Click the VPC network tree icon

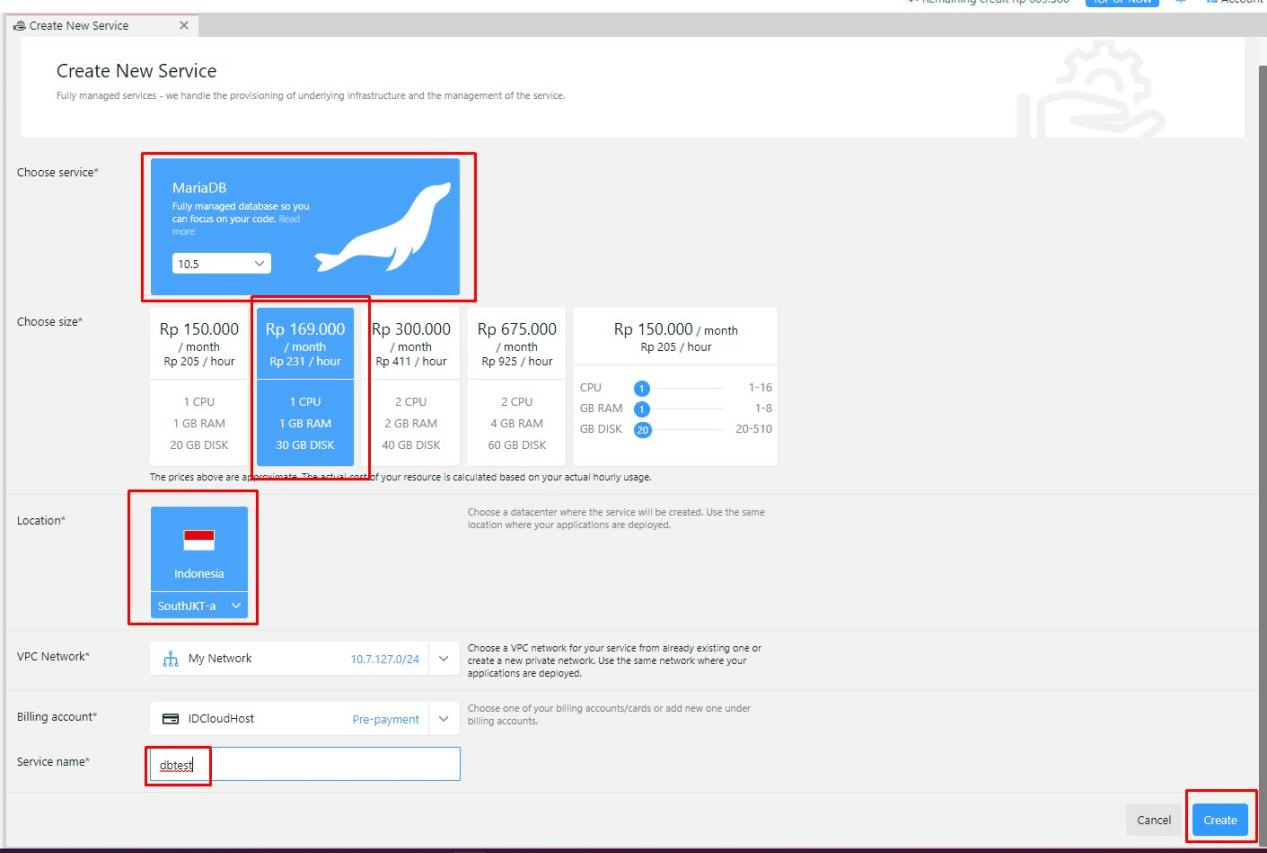click(x=170, y=658)
